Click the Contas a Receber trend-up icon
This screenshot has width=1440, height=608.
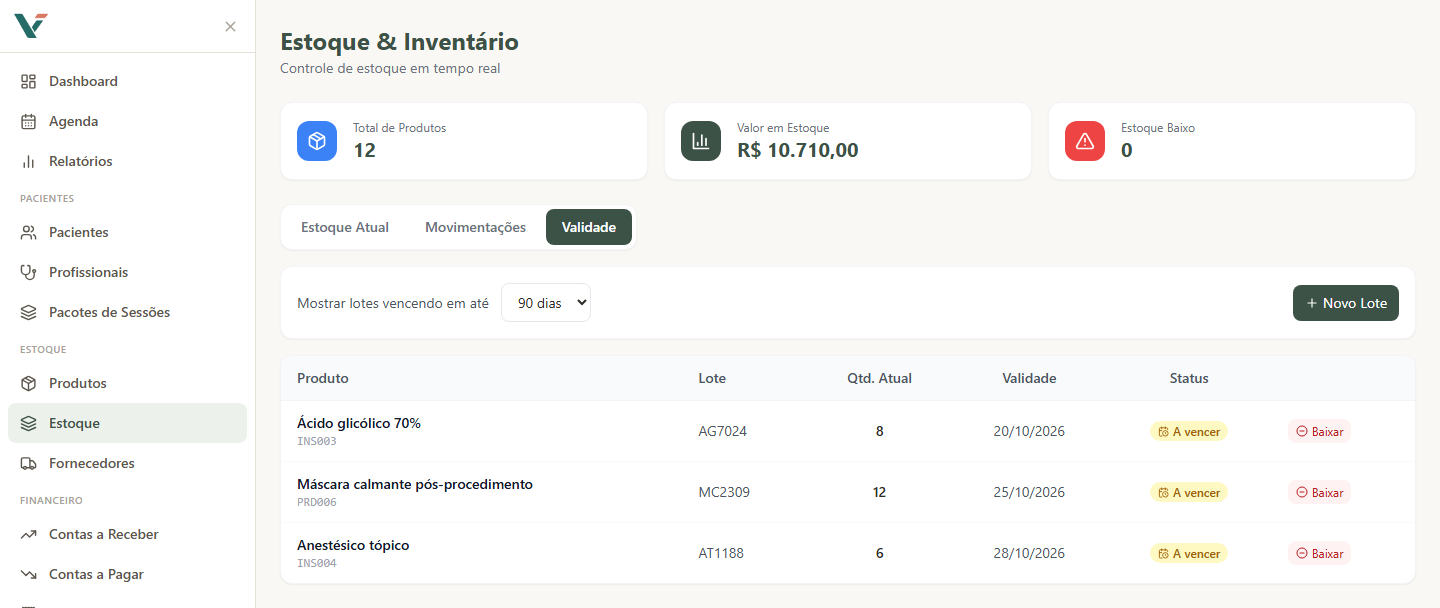(29, 534)
